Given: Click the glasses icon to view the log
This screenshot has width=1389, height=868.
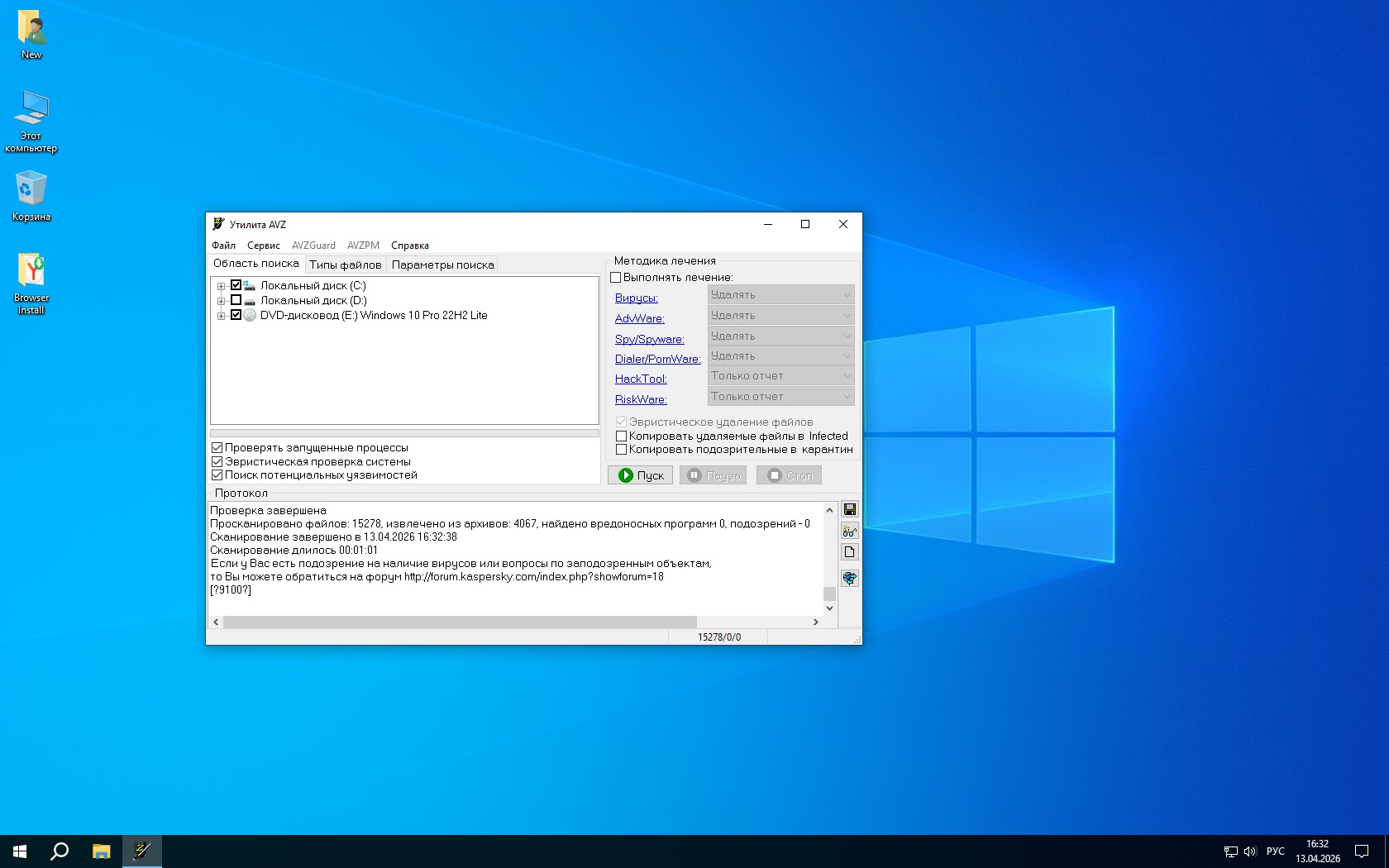Looking at the screenshot, I should point(849,531).
